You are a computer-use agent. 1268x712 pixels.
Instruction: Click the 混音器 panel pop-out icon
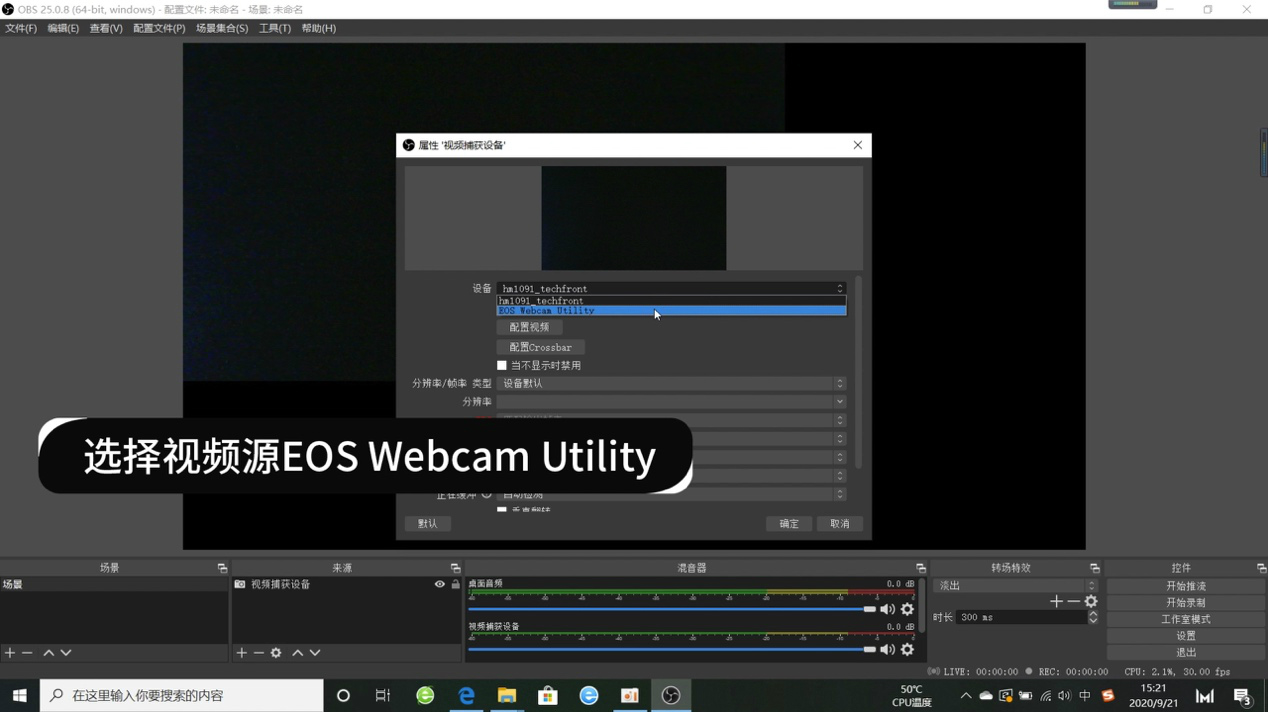coord(920,567)
